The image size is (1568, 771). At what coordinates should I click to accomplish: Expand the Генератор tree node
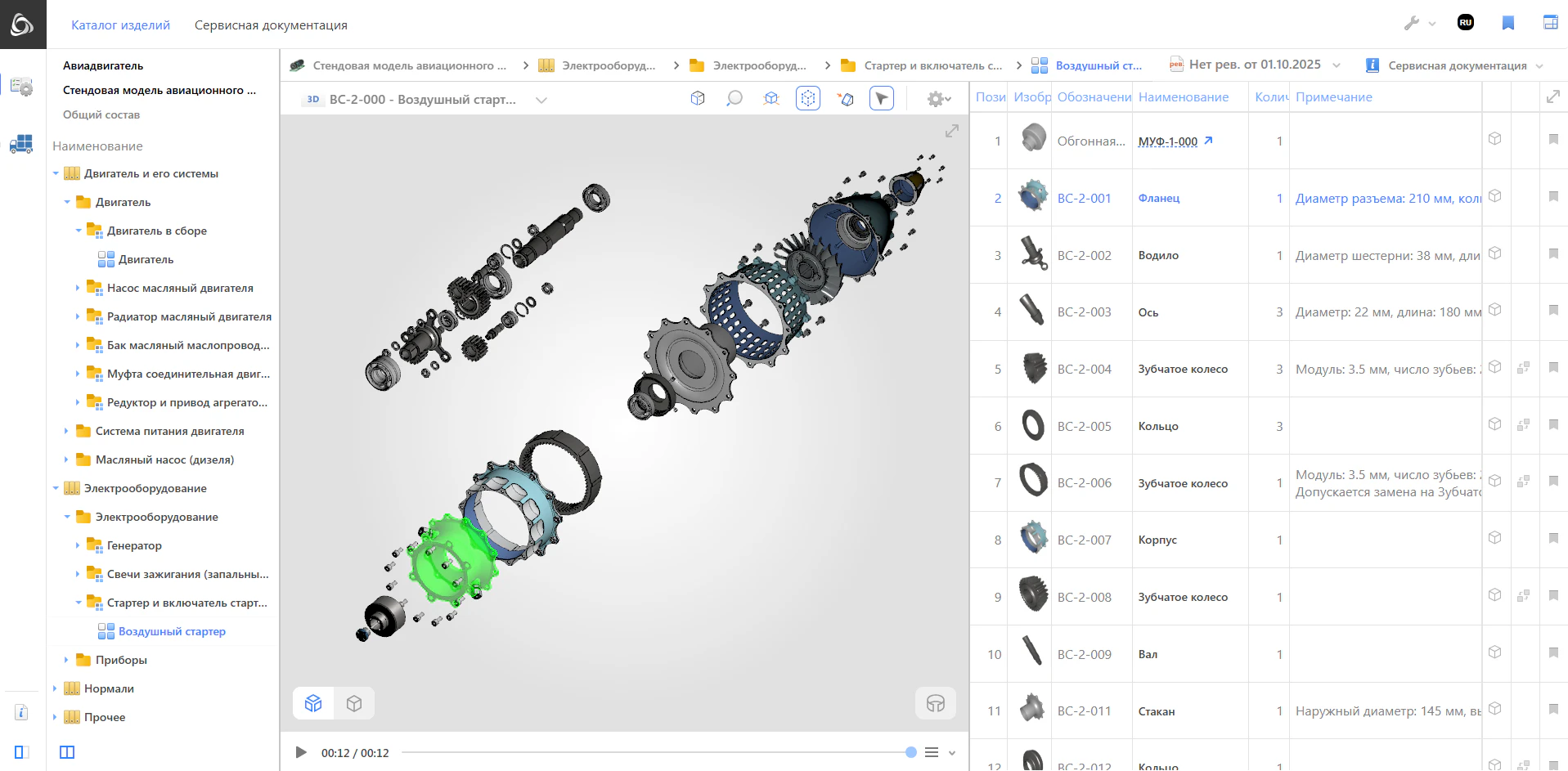[78, 545]
